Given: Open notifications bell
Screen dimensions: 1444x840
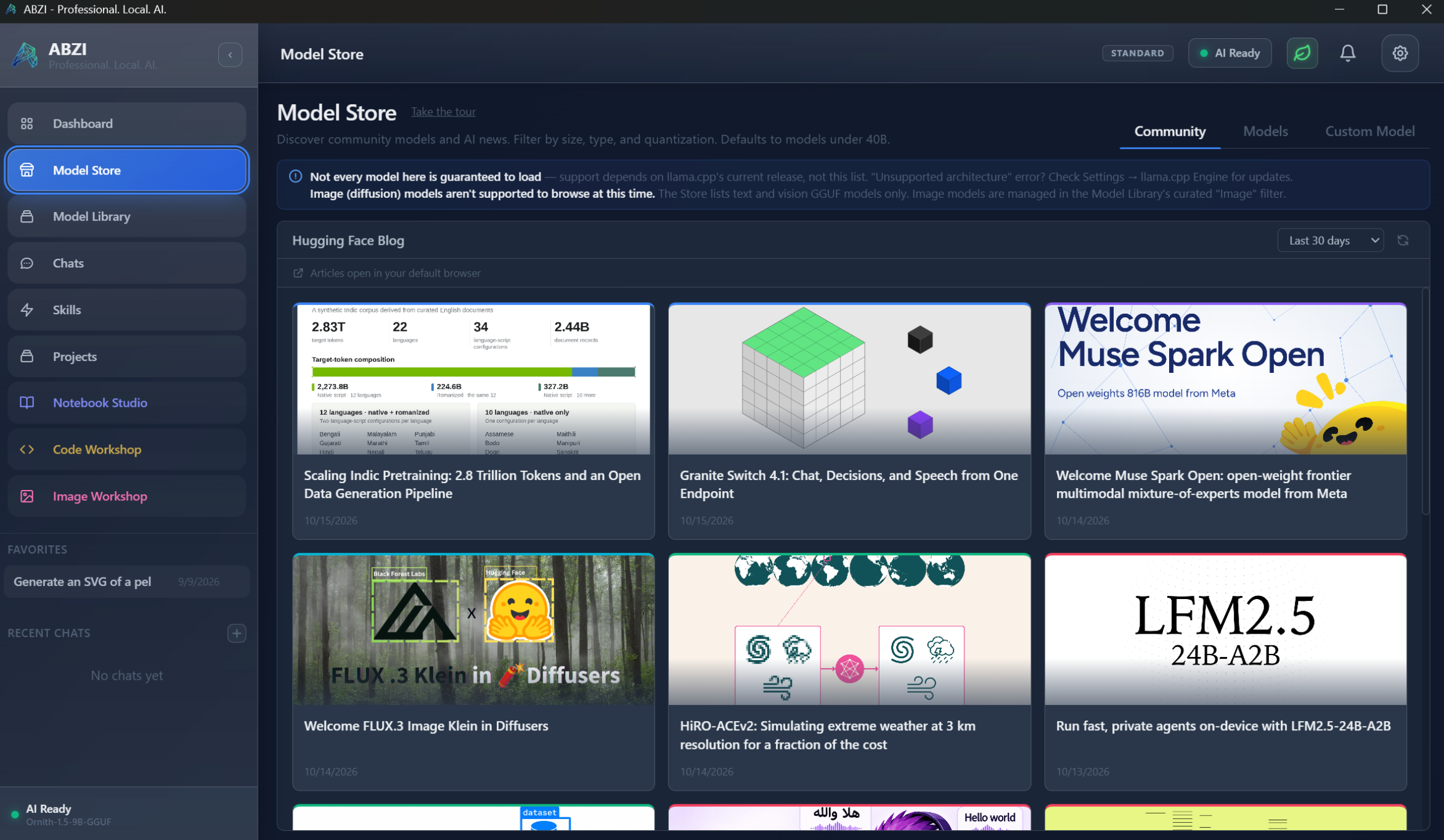Looking at the screenshot, I should pos(1348,53).
